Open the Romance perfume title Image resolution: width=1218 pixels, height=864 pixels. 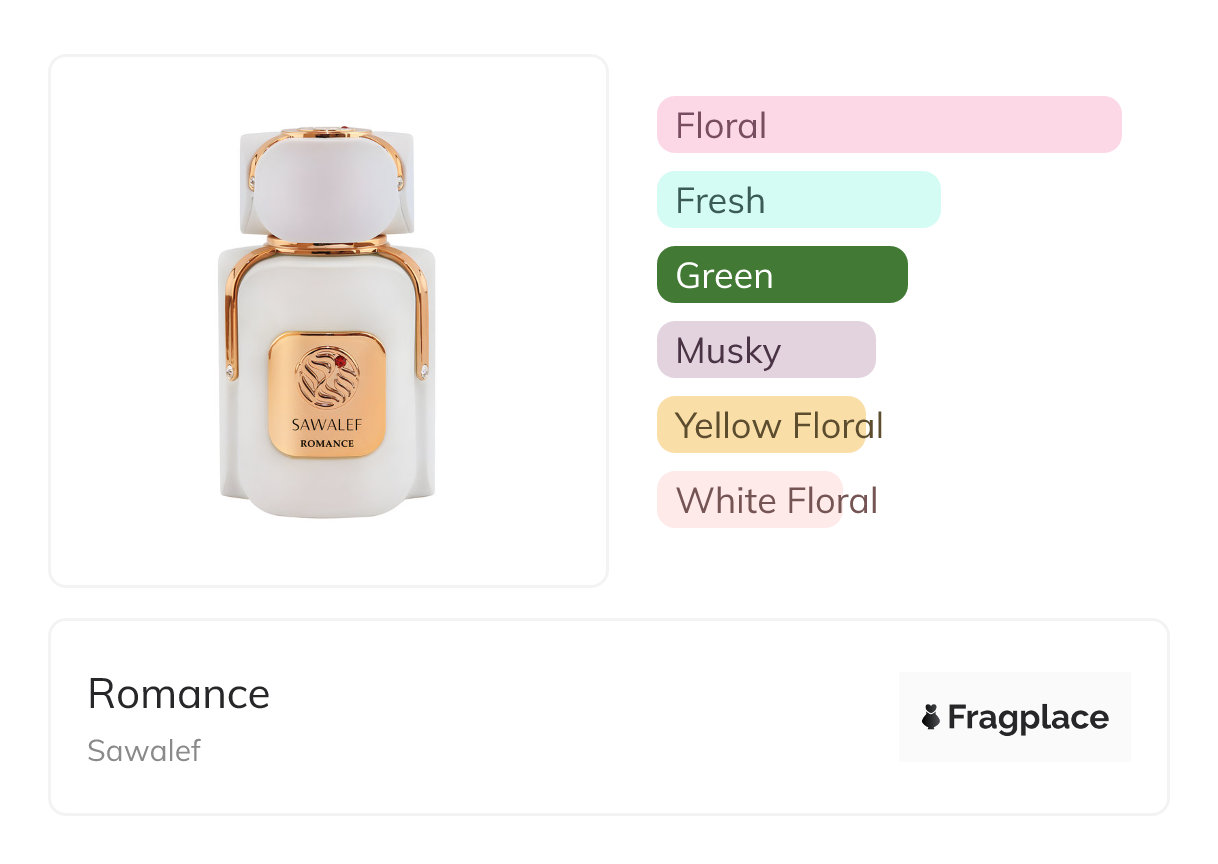coord(179,694)
